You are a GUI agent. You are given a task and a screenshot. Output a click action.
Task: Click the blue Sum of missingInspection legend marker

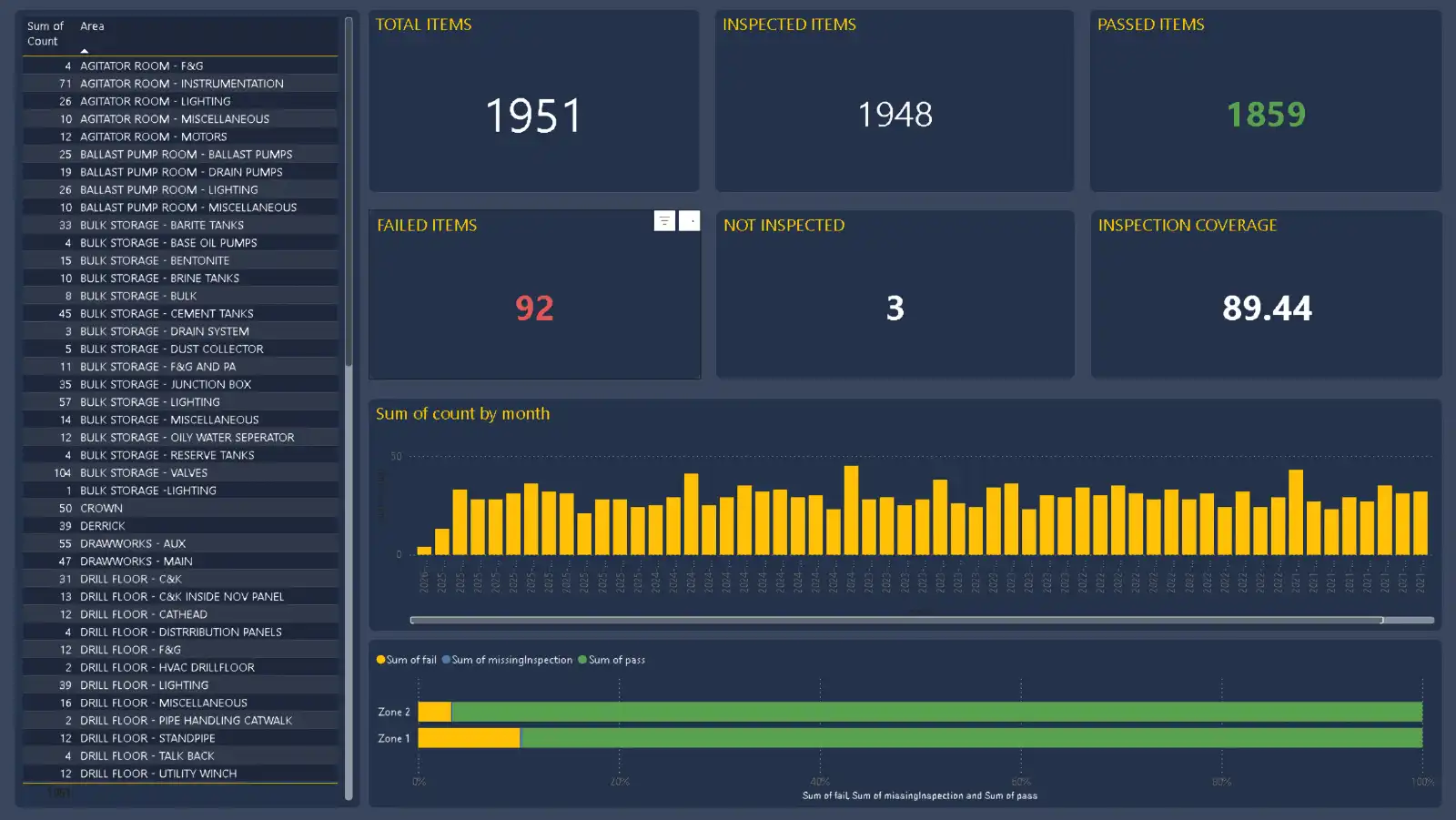(446, 660)
